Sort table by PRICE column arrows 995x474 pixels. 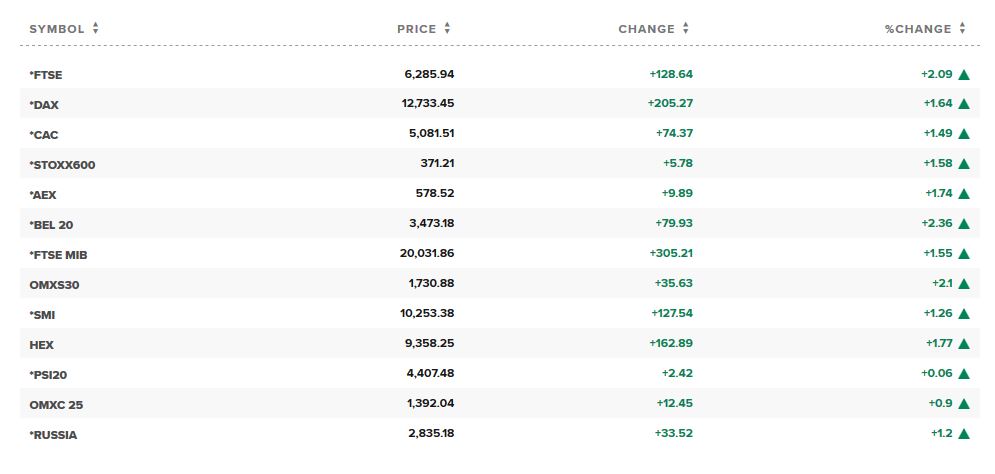pos(447,29)
